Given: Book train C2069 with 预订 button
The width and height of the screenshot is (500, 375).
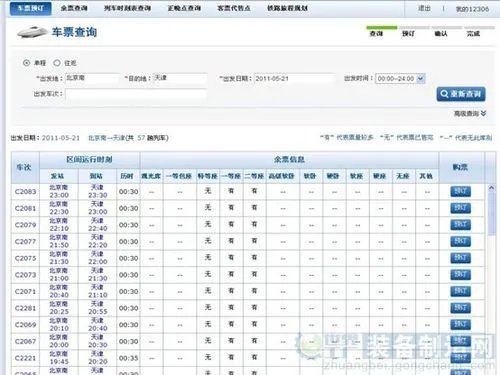Looking at the screenshot, I should click(x=460, y=325).
